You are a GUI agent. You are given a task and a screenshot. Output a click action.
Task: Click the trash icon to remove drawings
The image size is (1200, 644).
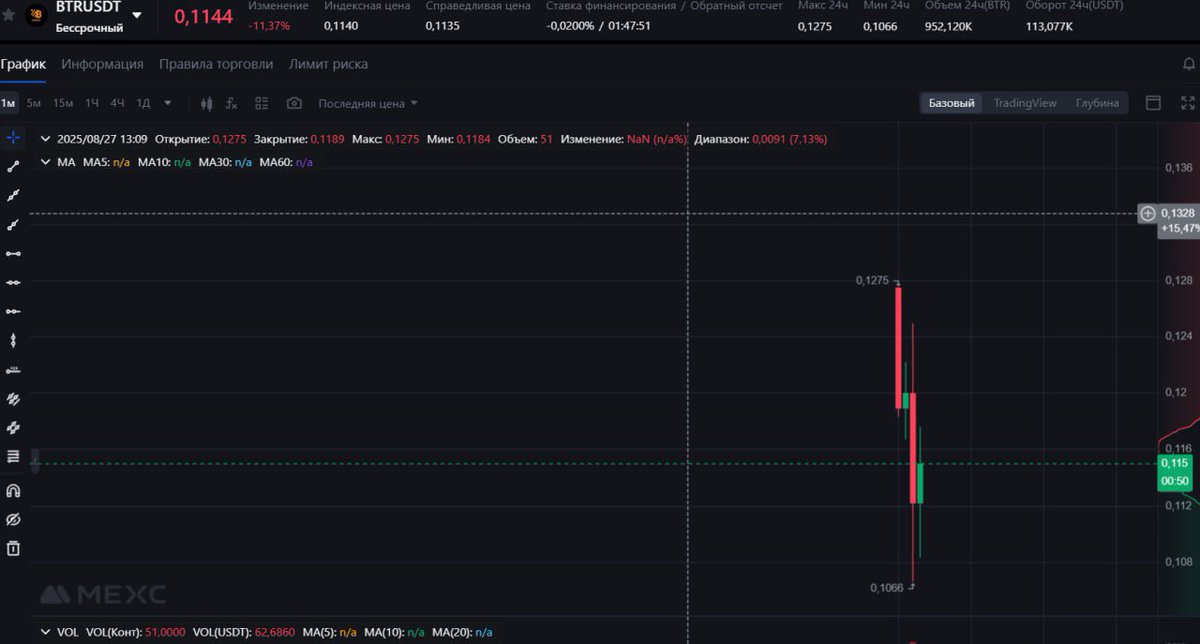pyautogui.click(x=13, y=547)
